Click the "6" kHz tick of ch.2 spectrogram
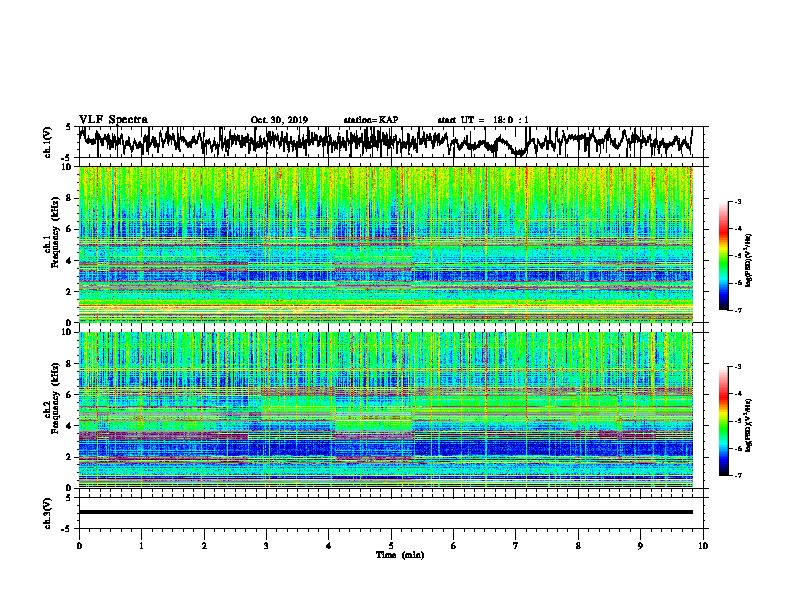The width and height of the screenshot is (792, 612). (x=70, y=395)
